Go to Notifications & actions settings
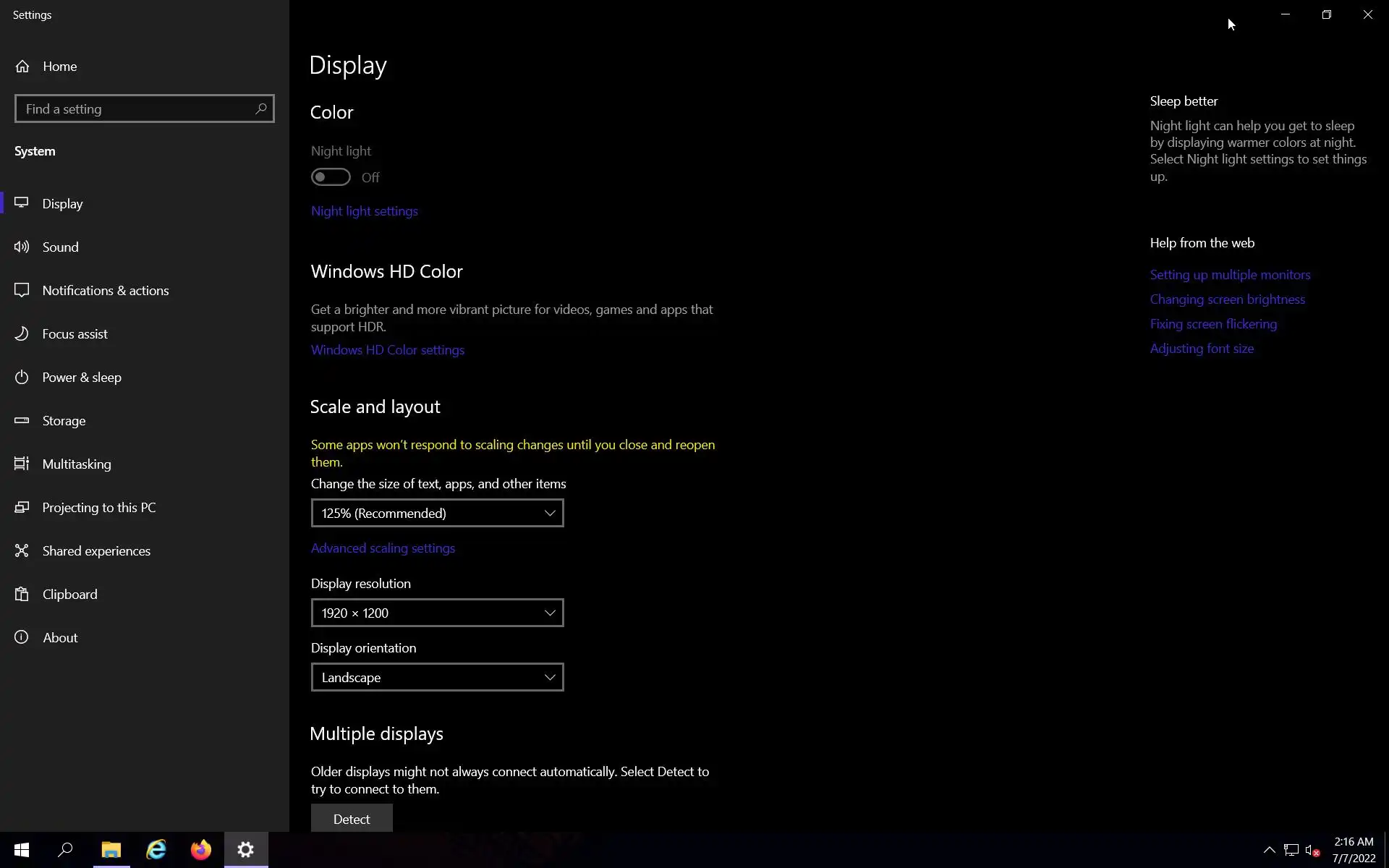 pos(106,290)
